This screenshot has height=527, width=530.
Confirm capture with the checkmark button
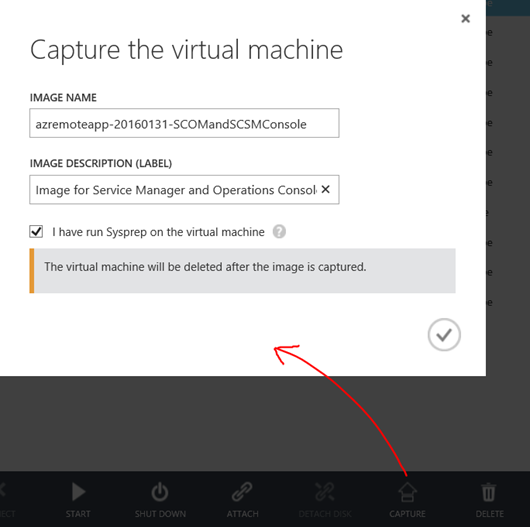[x=444, y=335]
